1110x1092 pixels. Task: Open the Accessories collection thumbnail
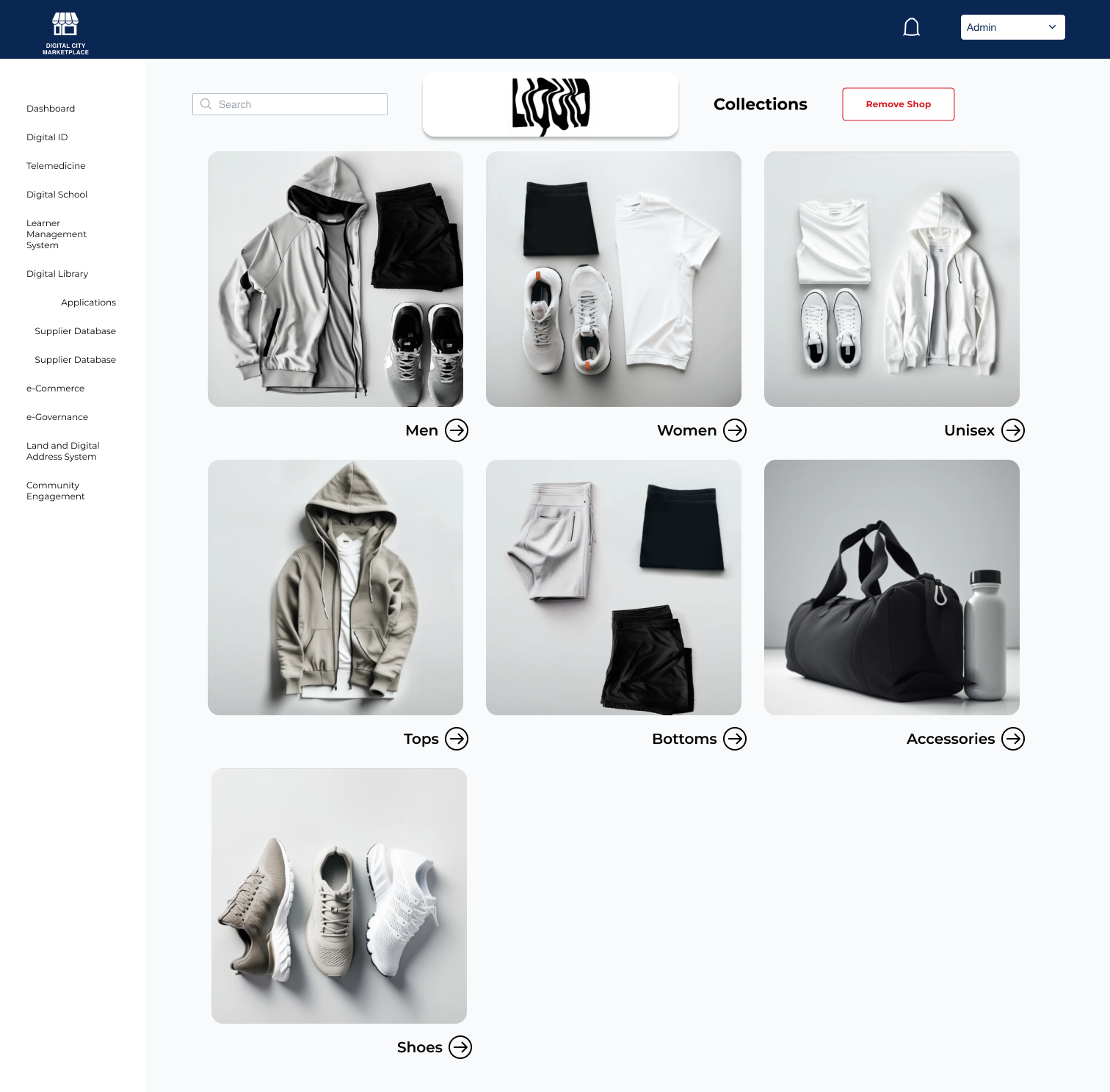coord(892,587)
